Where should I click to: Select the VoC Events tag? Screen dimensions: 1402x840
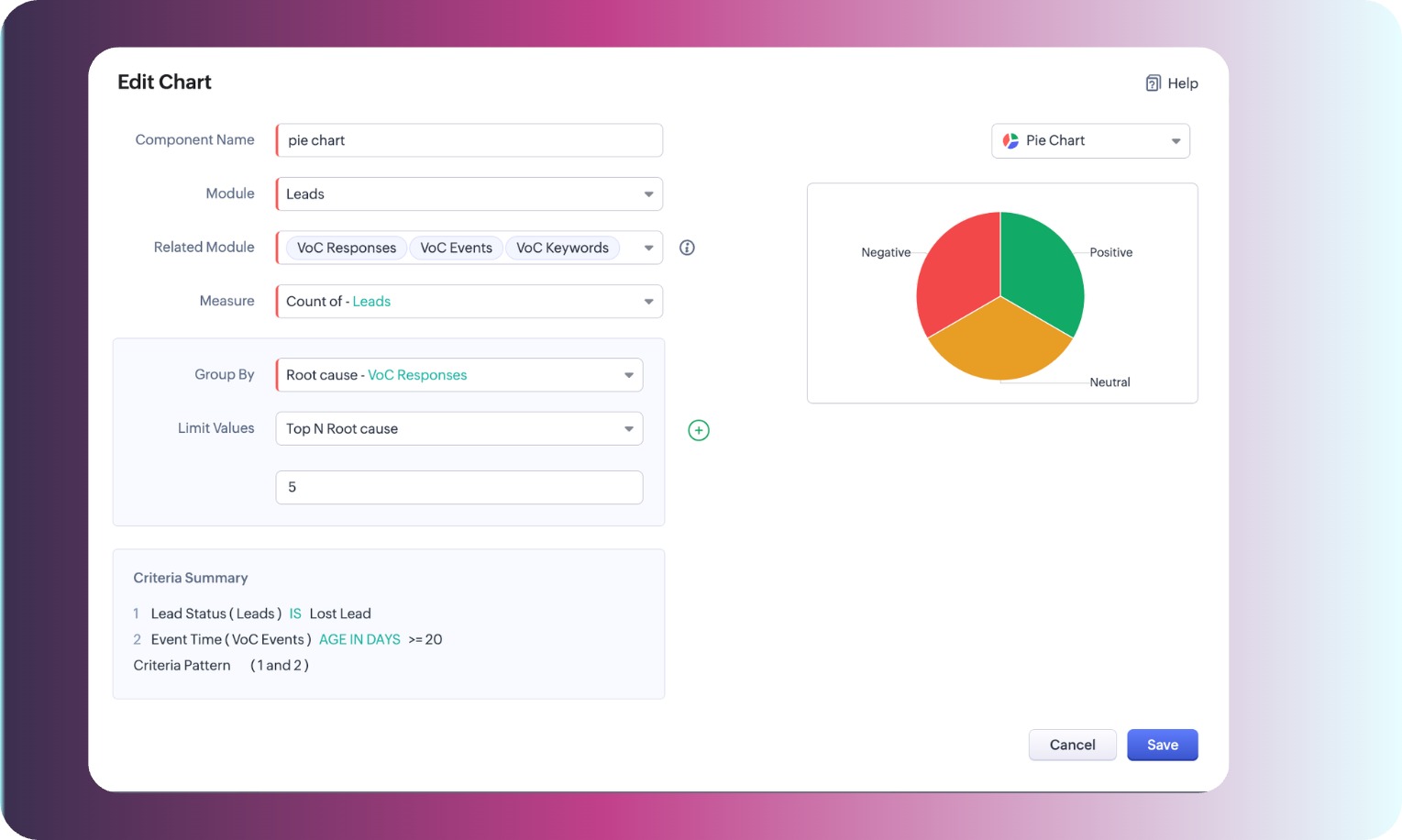[456, 248]
